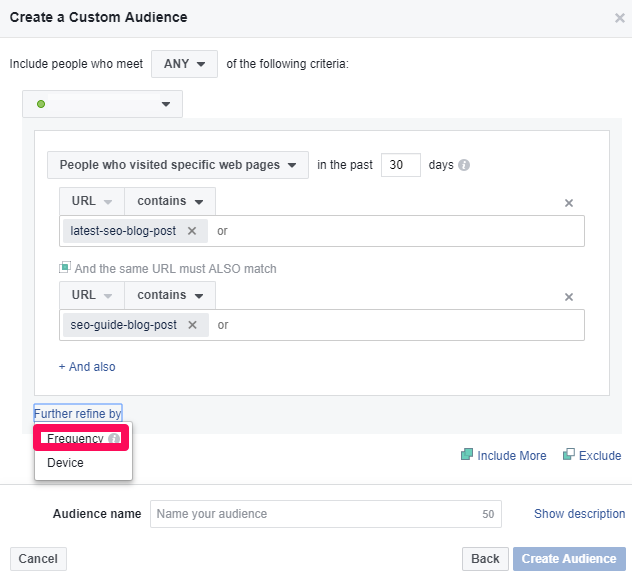
Task: Click the Include More icon
Action: (x=466, y=455)
